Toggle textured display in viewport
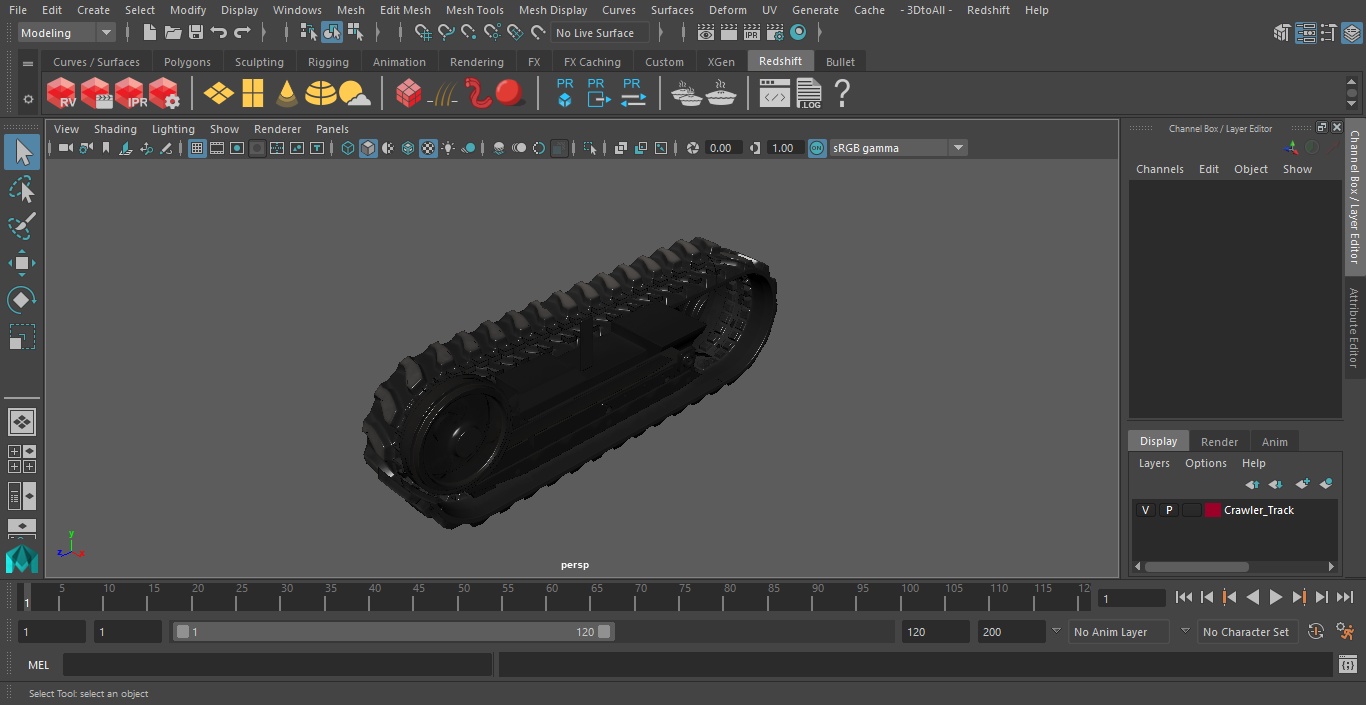1366x705 pixels. click(x=428, y=148)
